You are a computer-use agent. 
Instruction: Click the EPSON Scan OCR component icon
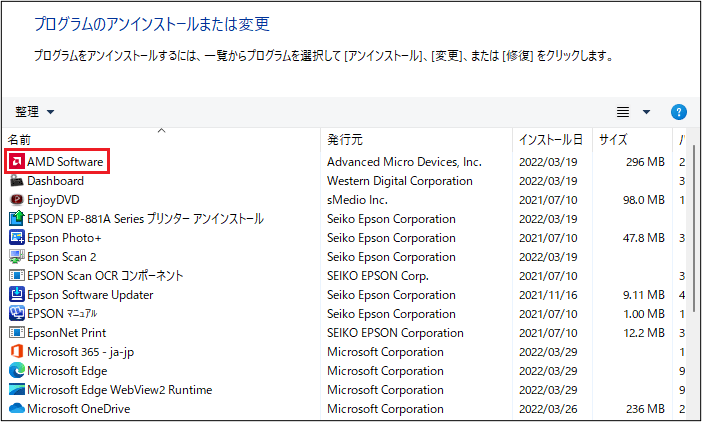pos(17,276)
